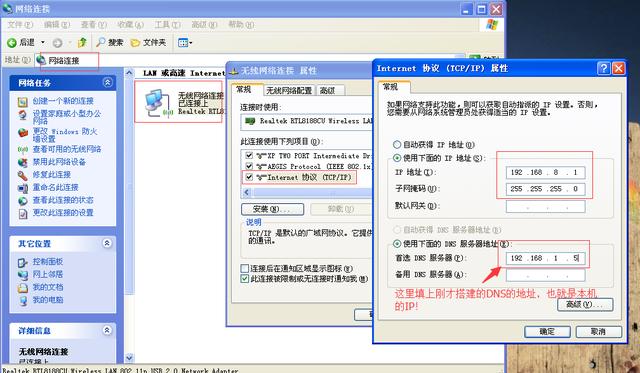Click the Up folder icon in the toolbar
The image size is (640, 373).
(82, 42)
